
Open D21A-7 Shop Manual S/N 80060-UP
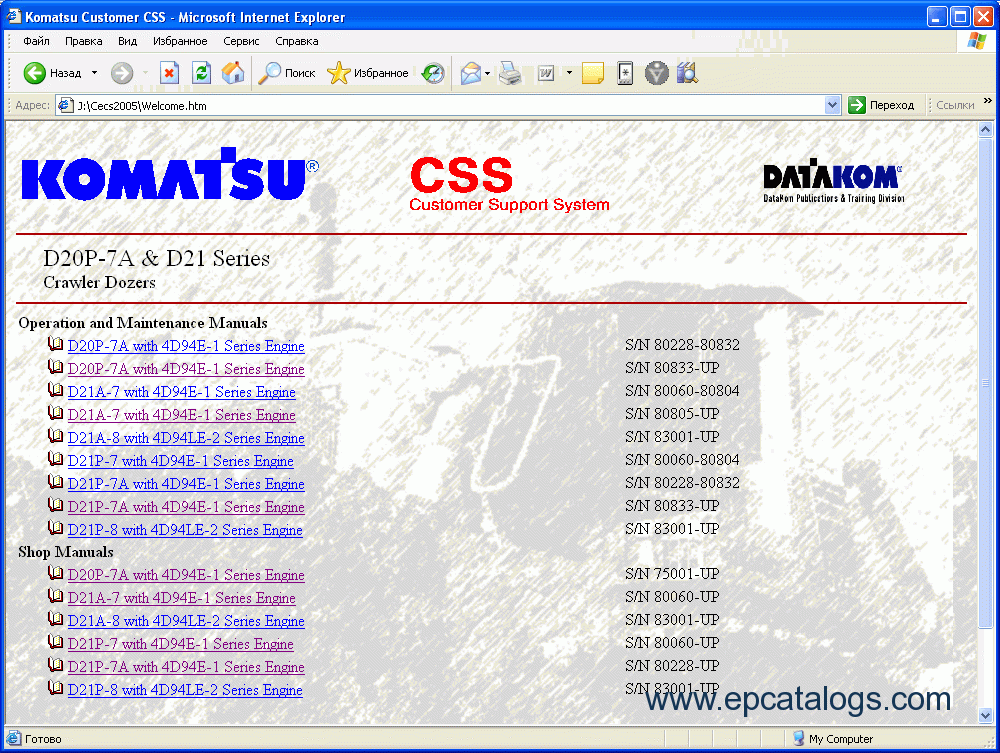coord(182,598)
